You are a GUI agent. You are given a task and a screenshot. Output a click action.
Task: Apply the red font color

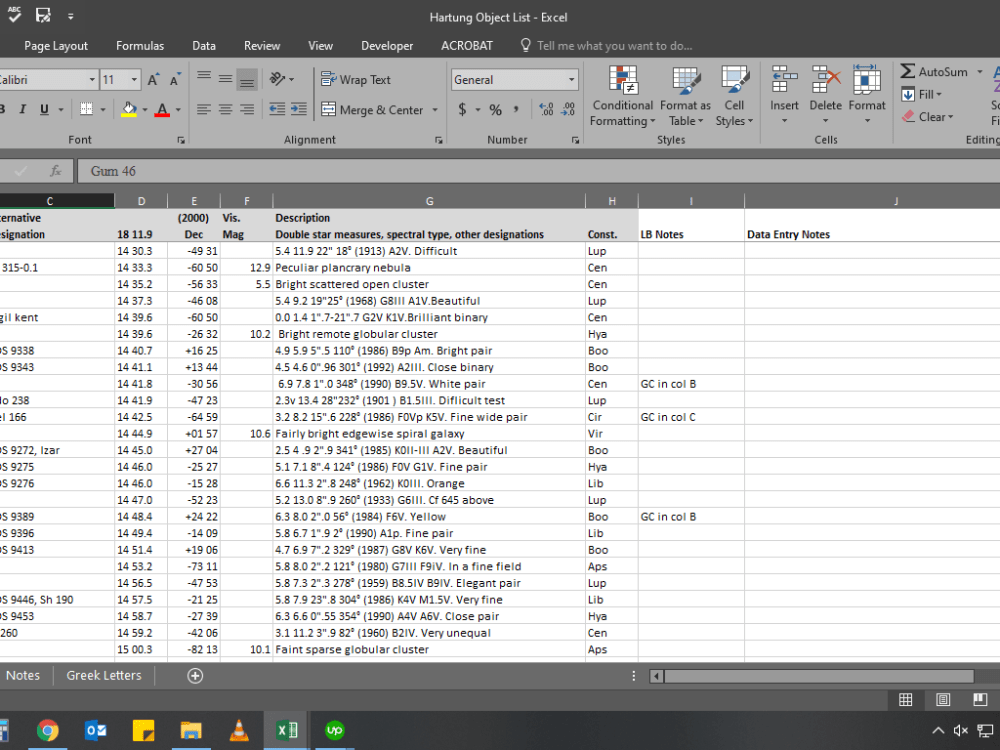pyautogui.click(x=162, y=110)
